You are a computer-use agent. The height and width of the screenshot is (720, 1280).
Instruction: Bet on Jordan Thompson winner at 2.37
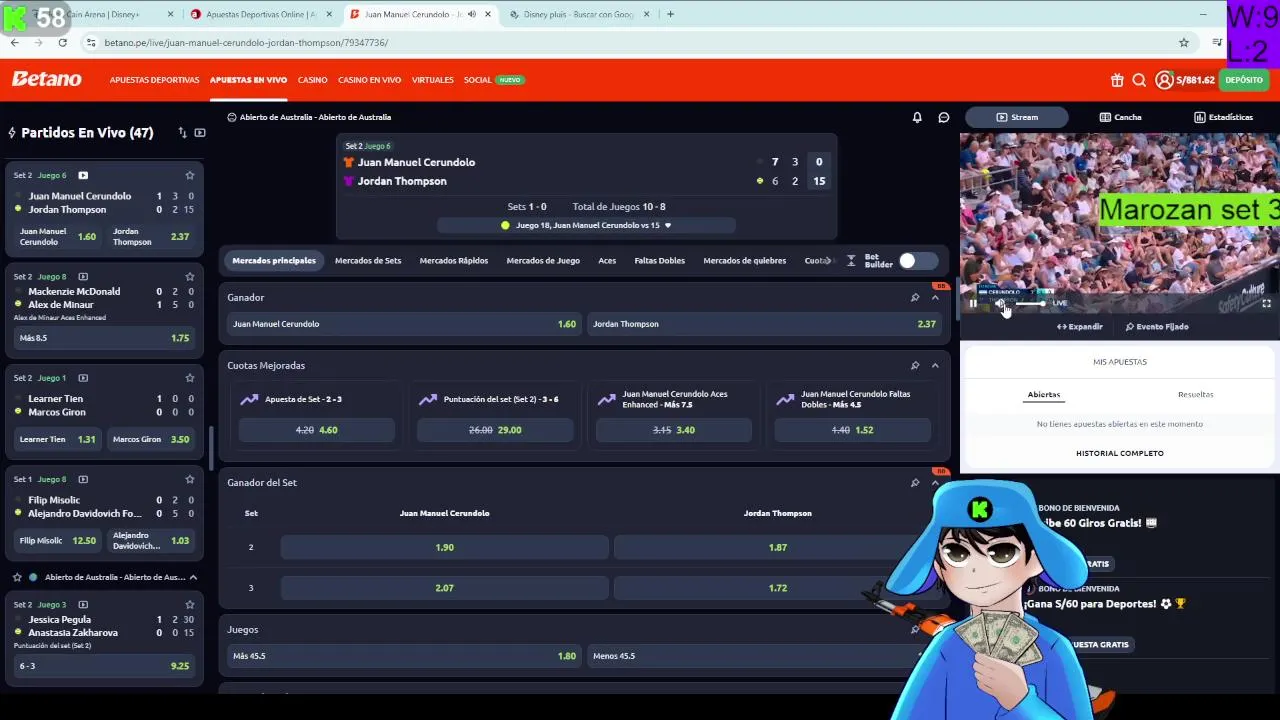click(x=764, y=324)
